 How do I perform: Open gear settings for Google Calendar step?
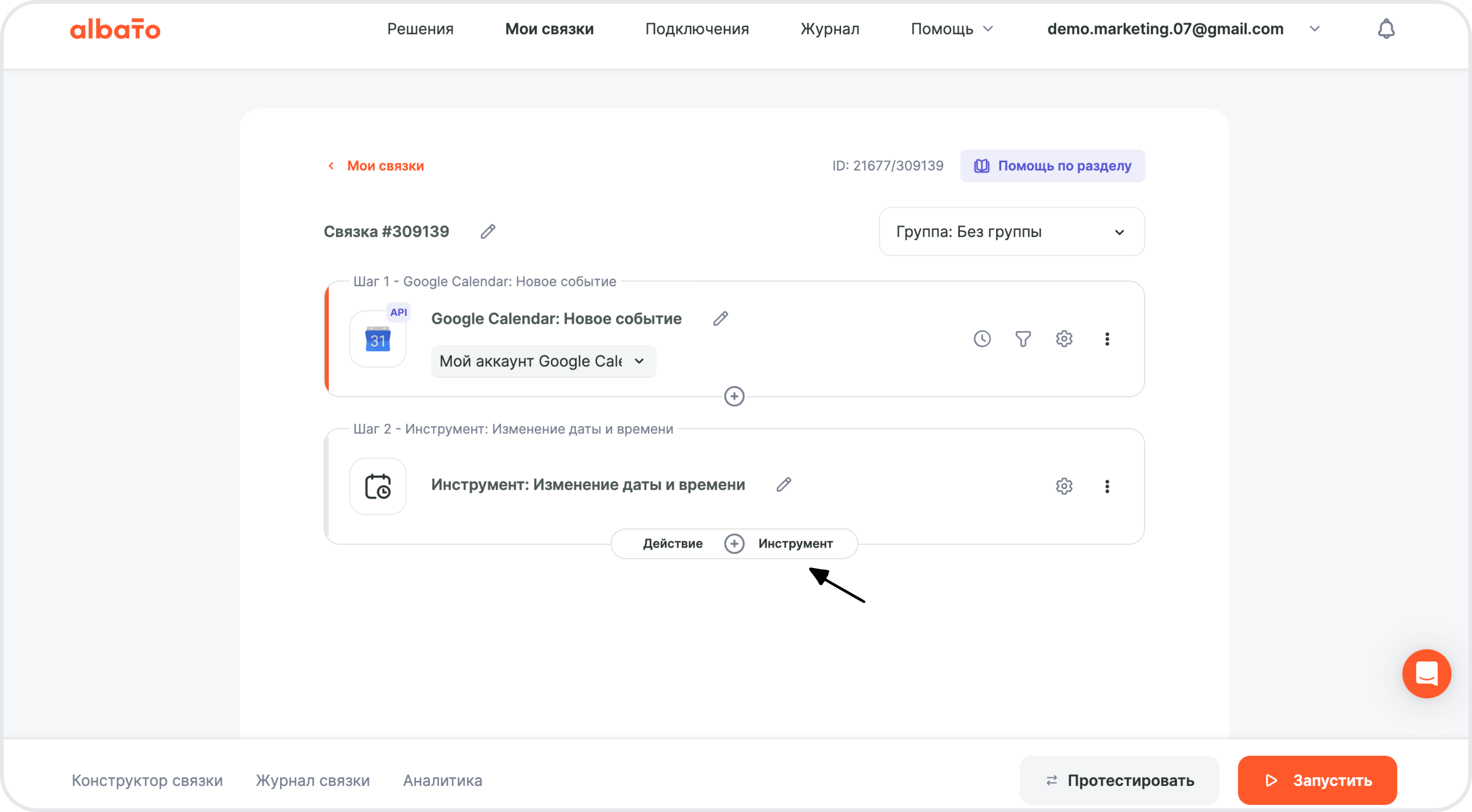coord(1064,339)
